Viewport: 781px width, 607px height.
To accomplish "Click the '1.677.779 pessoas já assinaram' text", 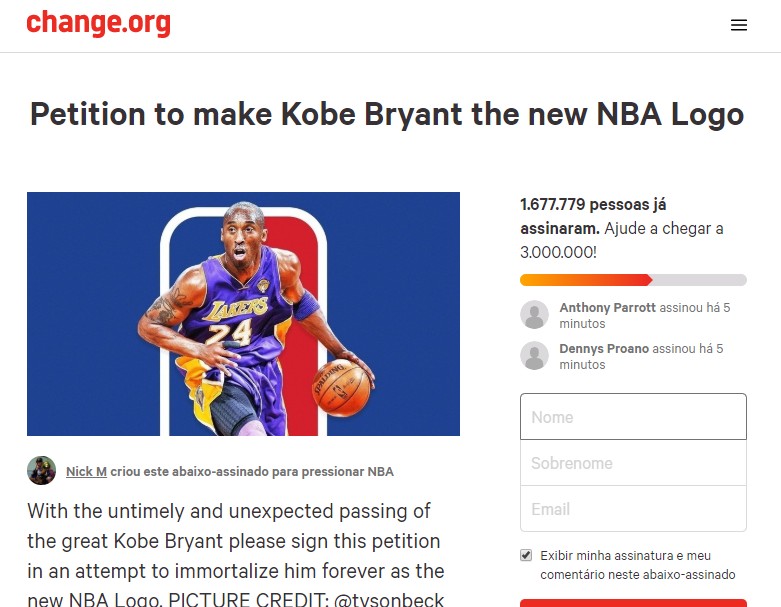I will click(593, 217).
